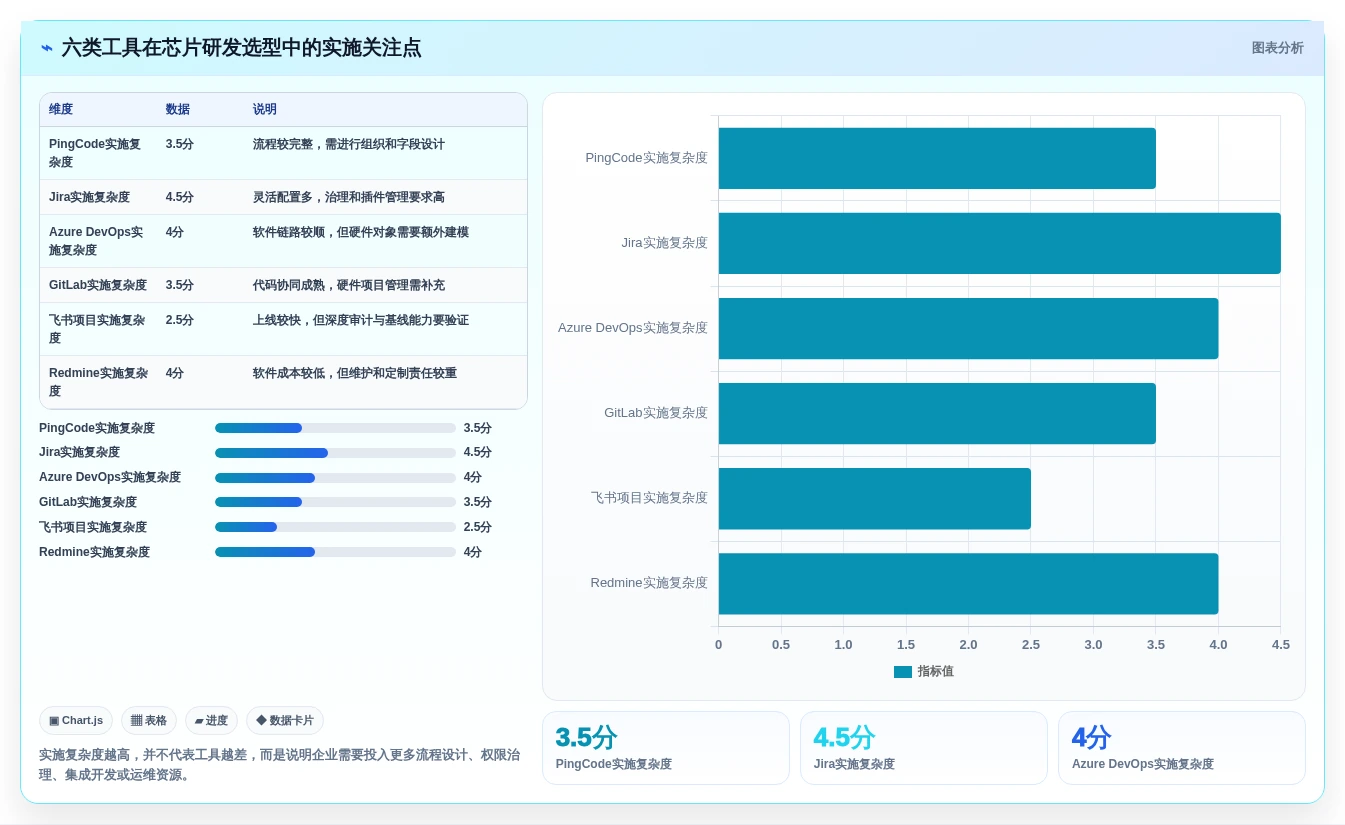Screen dimensions: 1345x825
Task: Click description 代码协同成熟，硬件项目管理需补充
Action: (349, 285)
